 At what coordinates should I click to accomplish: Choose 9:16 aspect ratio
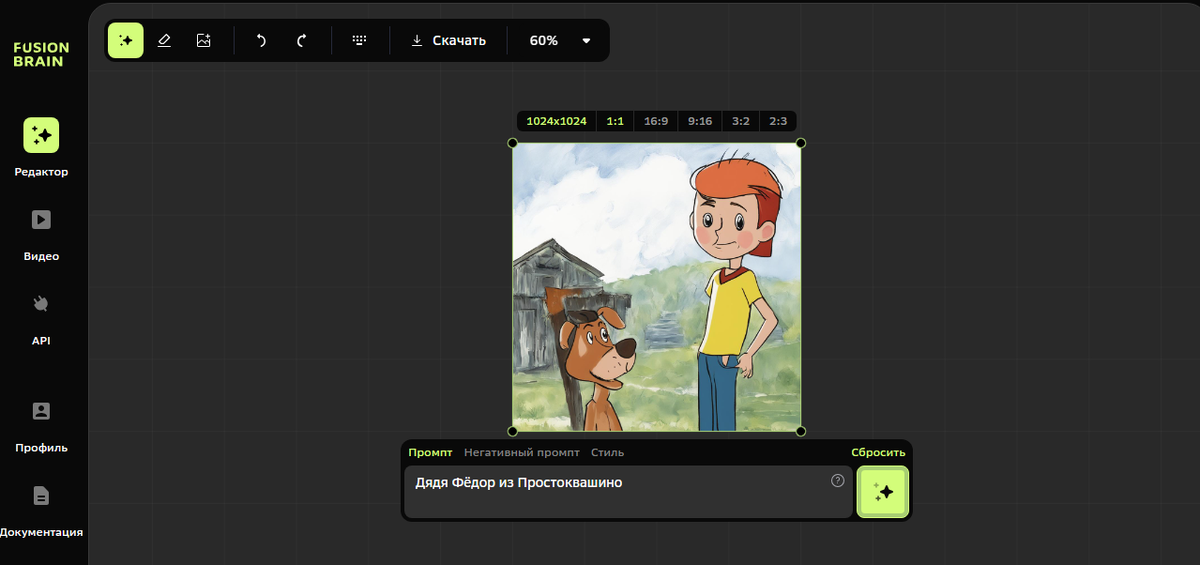[700, 121]
